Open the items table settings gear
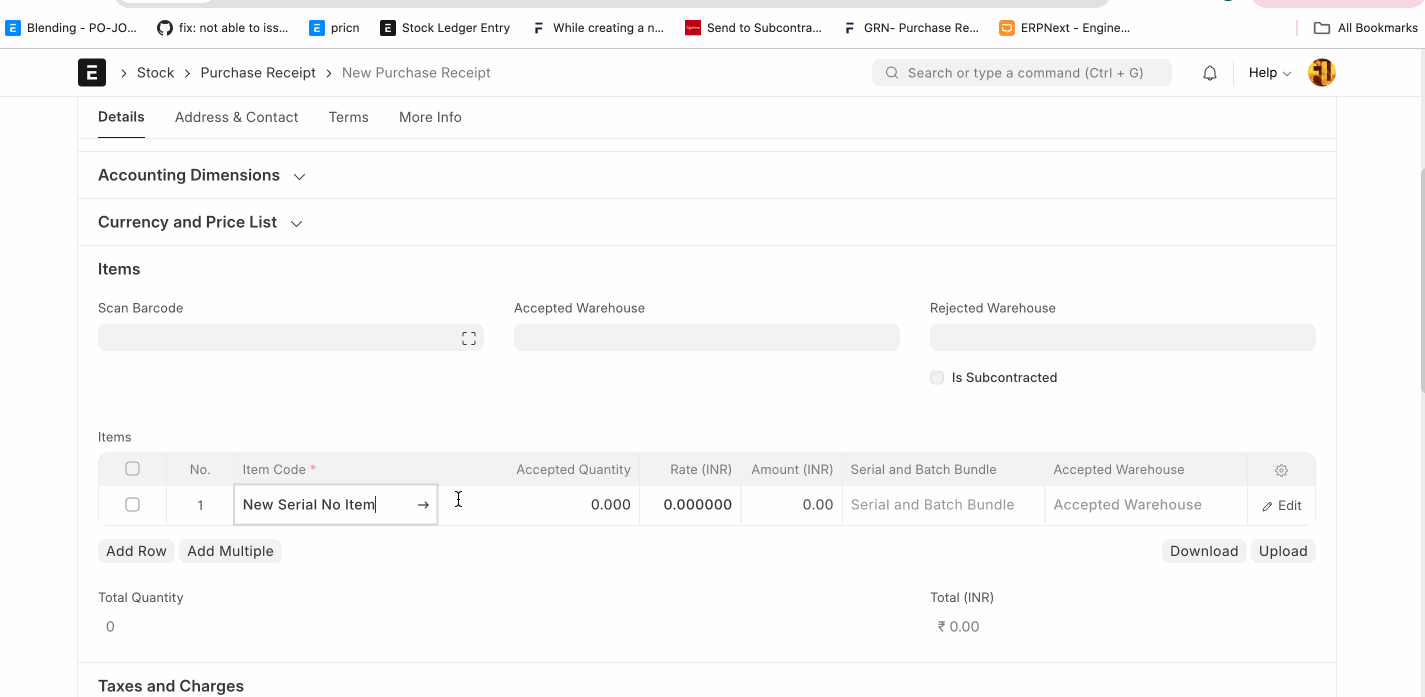Screen dimensions: 1425x697 coord(1281,470)
